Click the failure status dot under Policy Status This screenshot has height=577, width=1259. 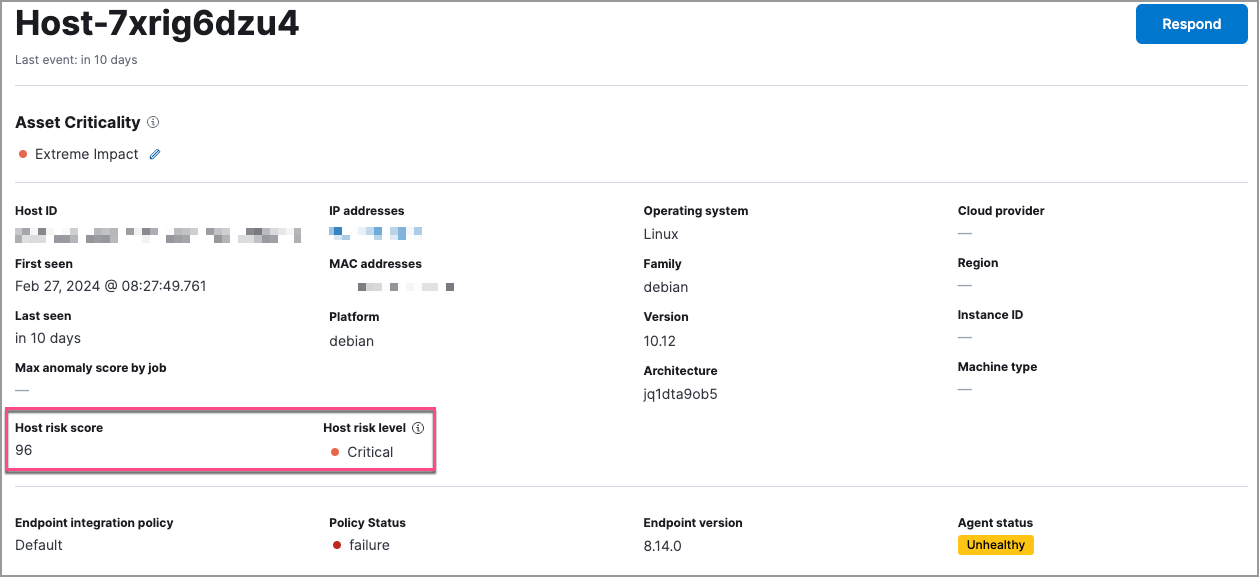click(335, 545)
